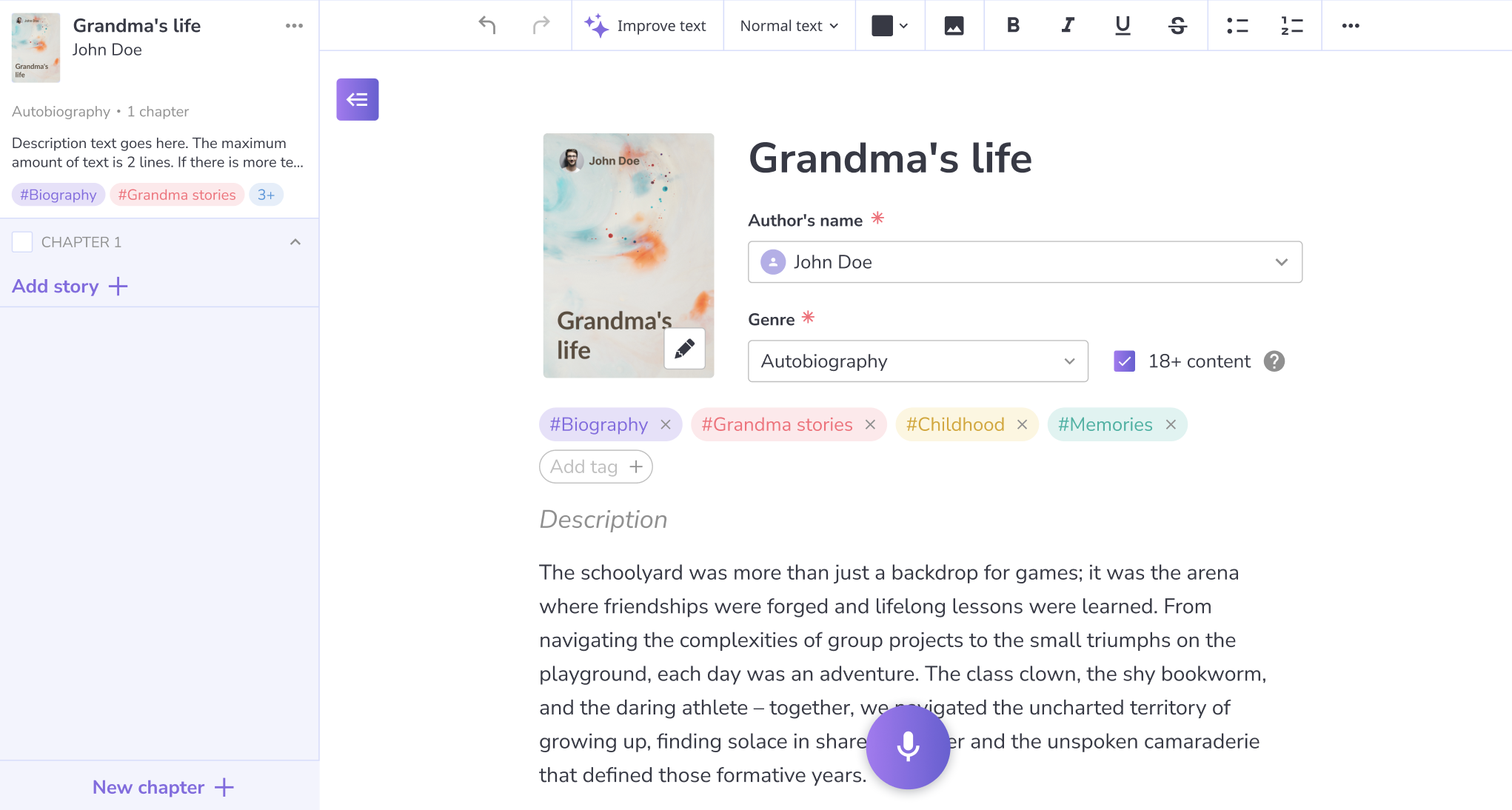The width and height of the screenshot is (1512, 810).
Task: Insert an image using picture icon
Action: 954,26
